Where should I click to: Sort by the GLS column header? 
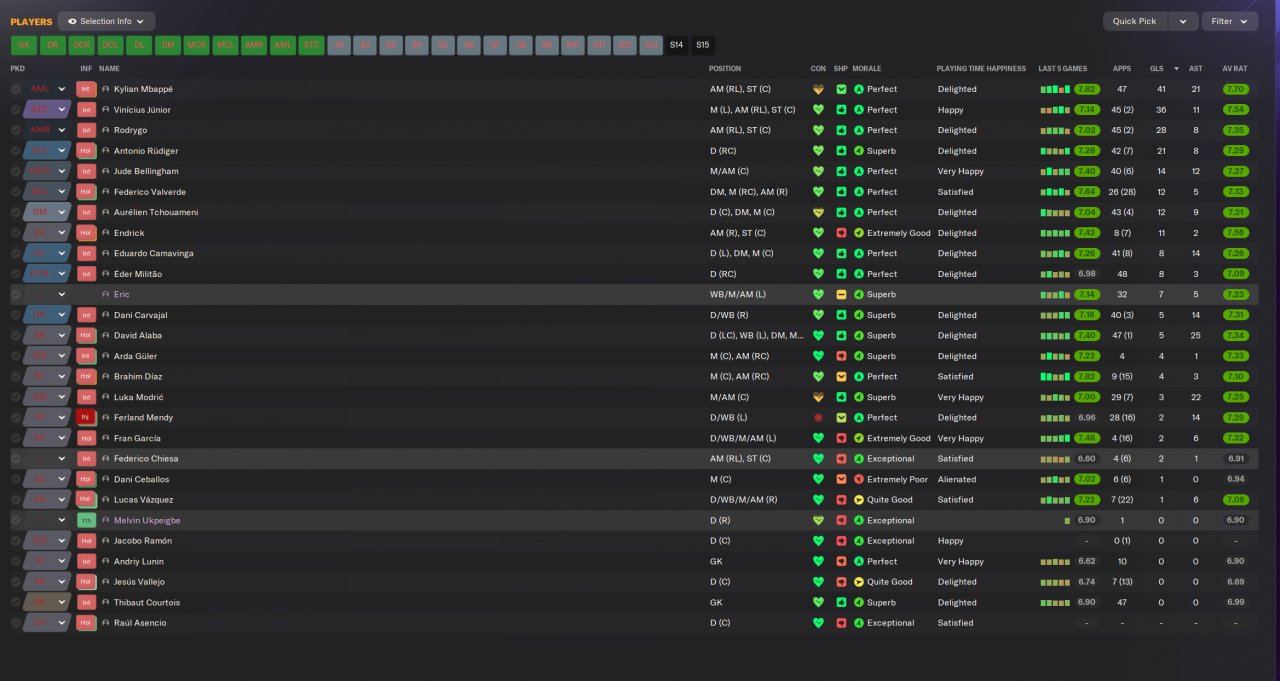pyautogui.click(x=1157, y=69)
